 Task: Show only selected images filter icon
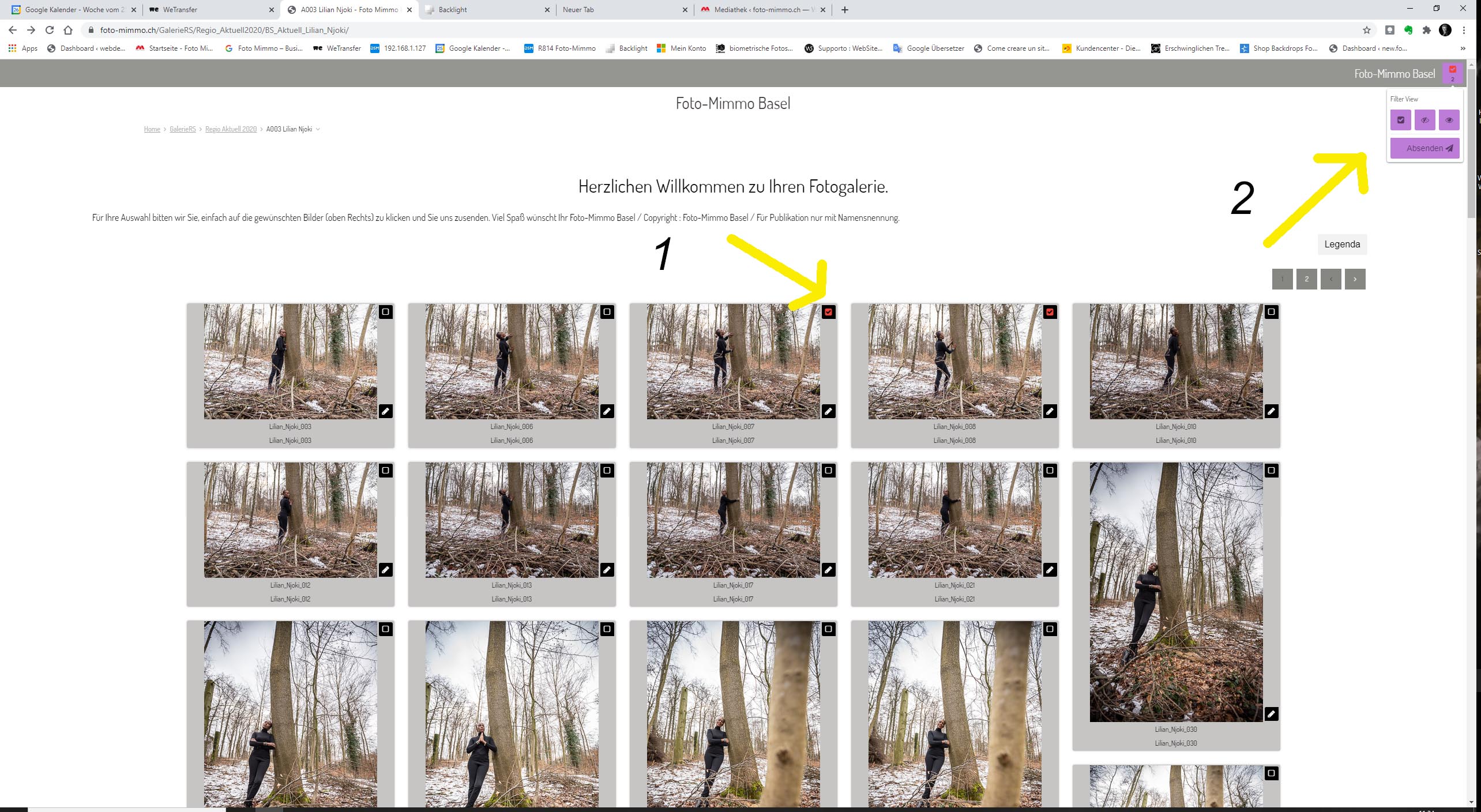(1400, 120)
